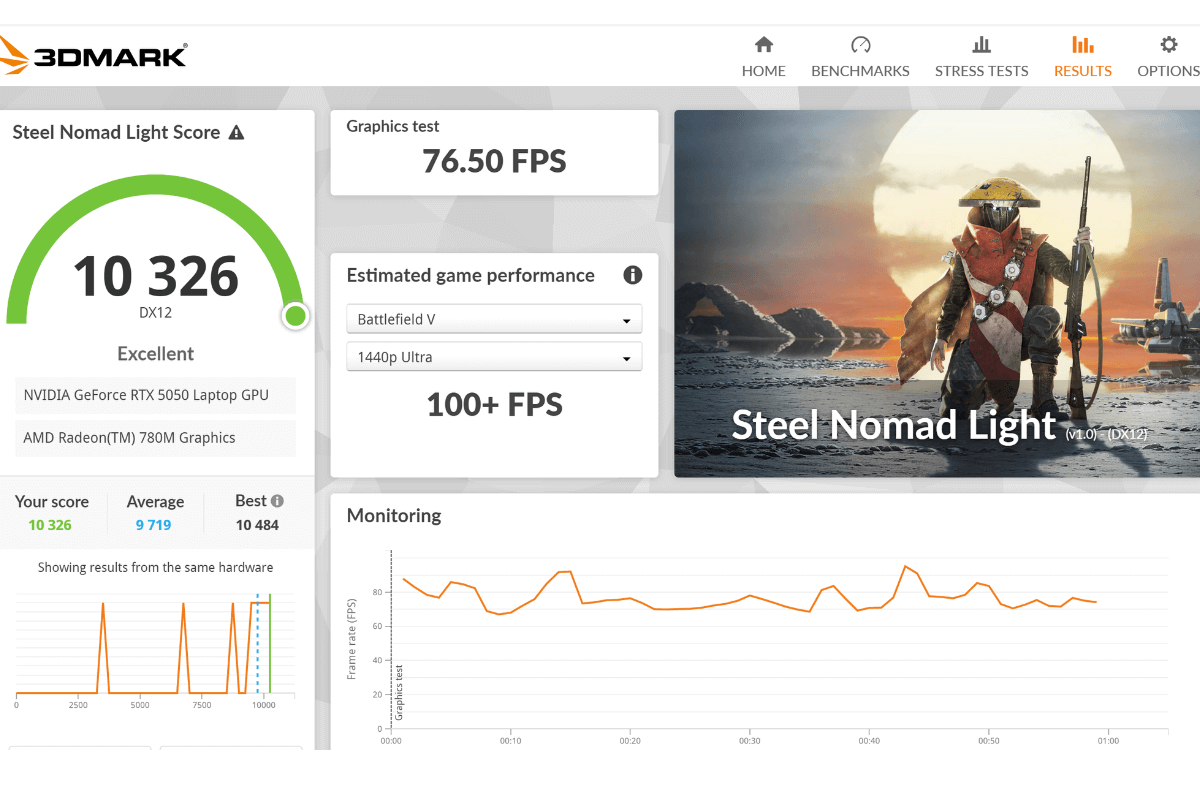This screenshot has height=800, width=1200.
Task: Switch to the BENCHMARKS section
Action: (x=860, y=70)
